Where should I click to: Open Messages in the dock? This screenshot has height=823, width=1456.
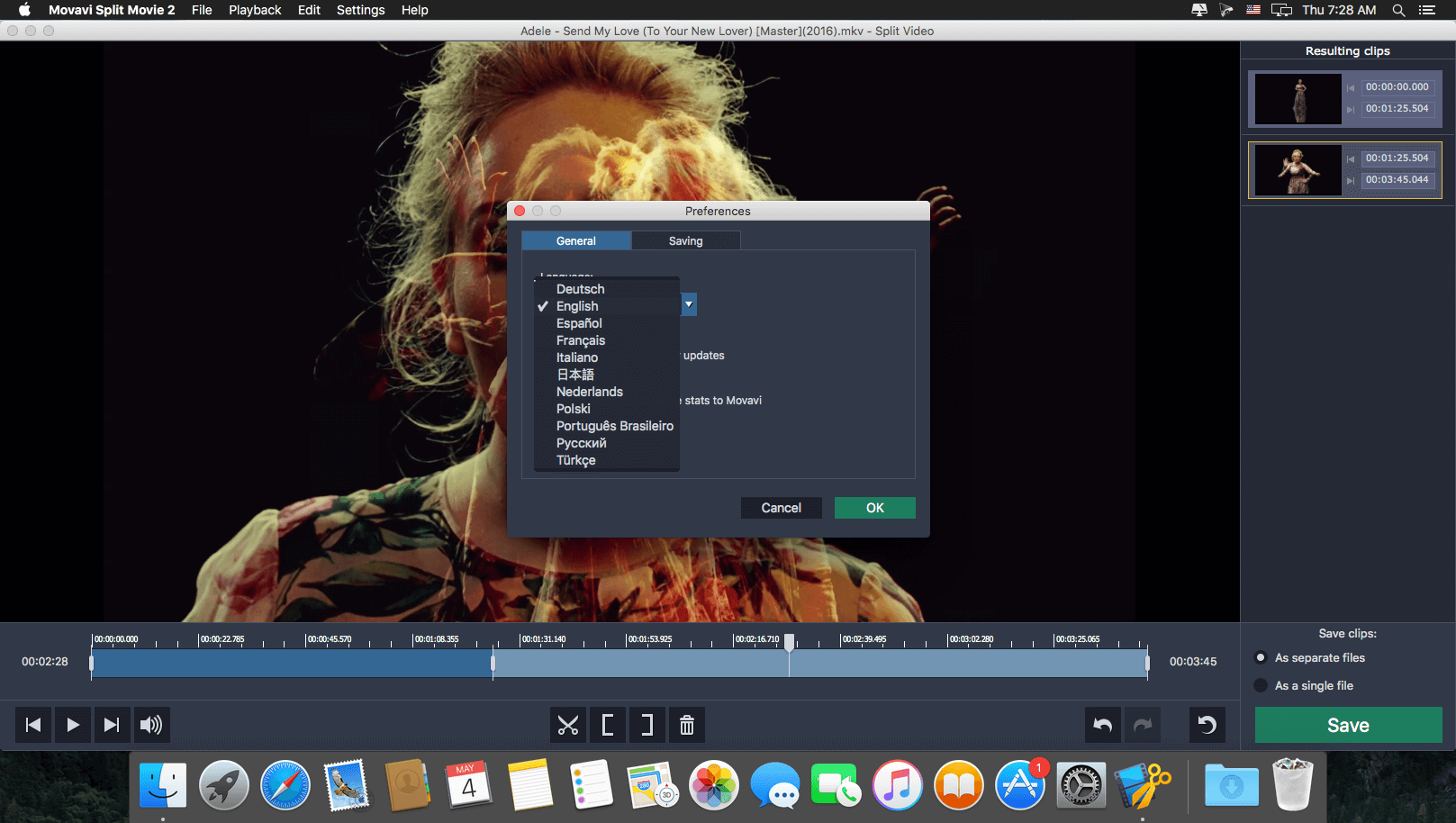point(775,785)
